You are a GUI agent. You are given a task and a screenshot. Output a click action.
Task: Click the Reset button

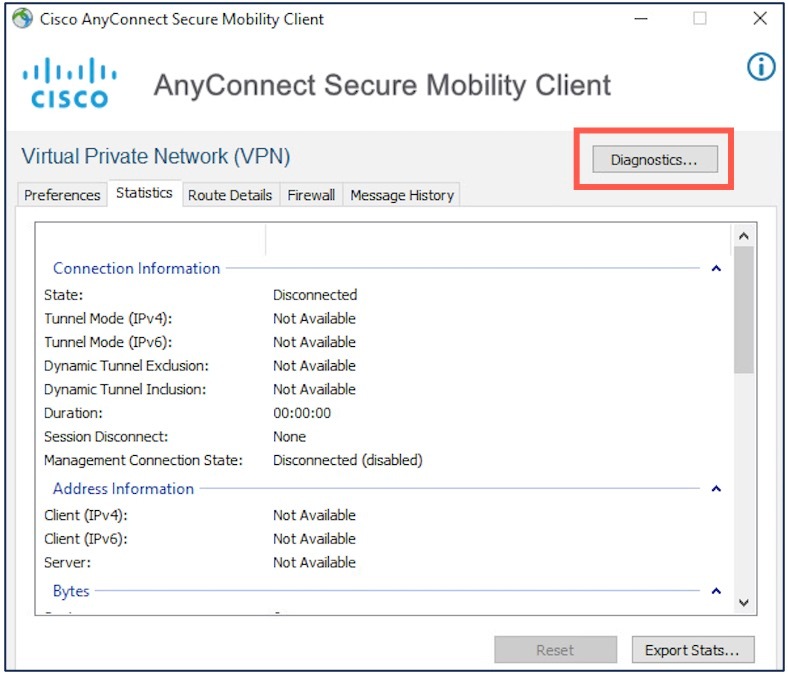point(555,650)
